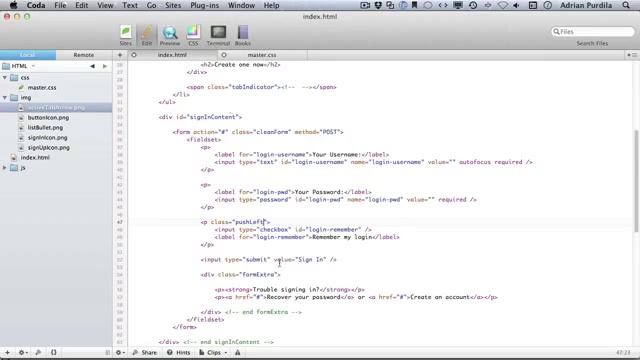640x360 pixels.
Task: Switch to the Remote files tab
Action: click(x=84, y=55)
